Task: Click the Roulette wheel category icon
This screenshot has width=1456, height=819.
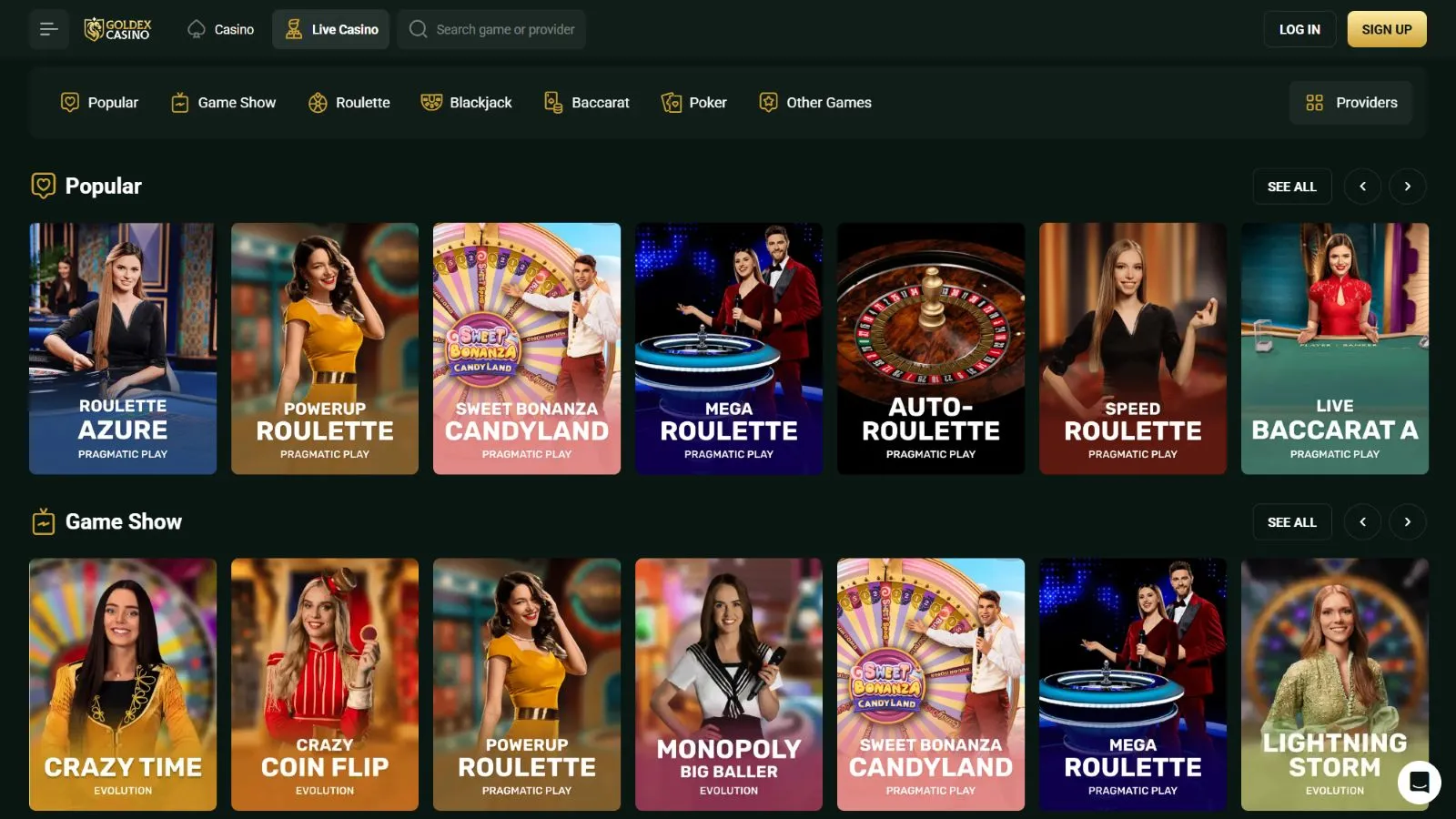Action: pyautogui.click(x=318, y=103)
